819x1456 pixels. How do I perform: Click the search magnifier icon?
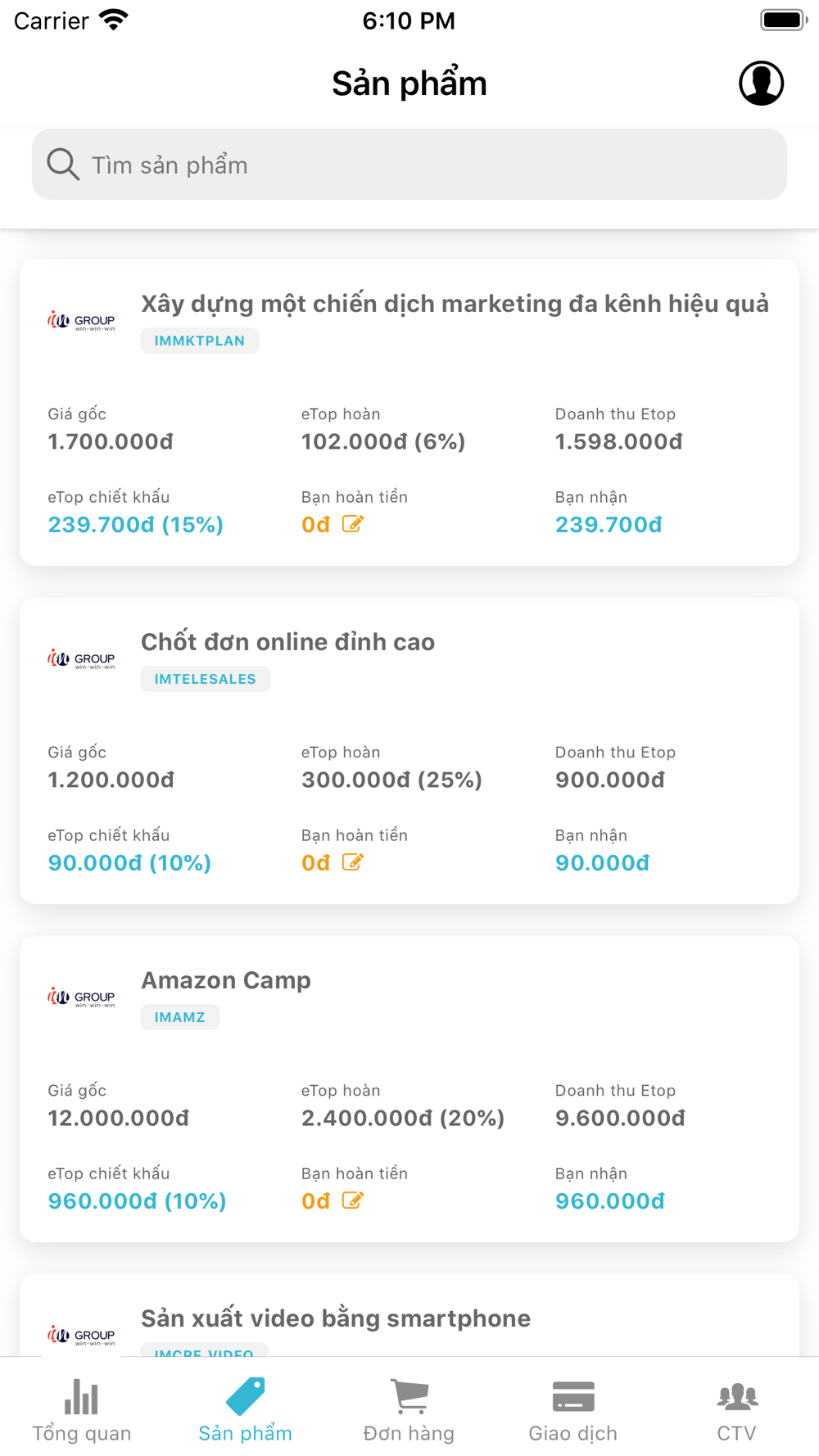point(63,165)
